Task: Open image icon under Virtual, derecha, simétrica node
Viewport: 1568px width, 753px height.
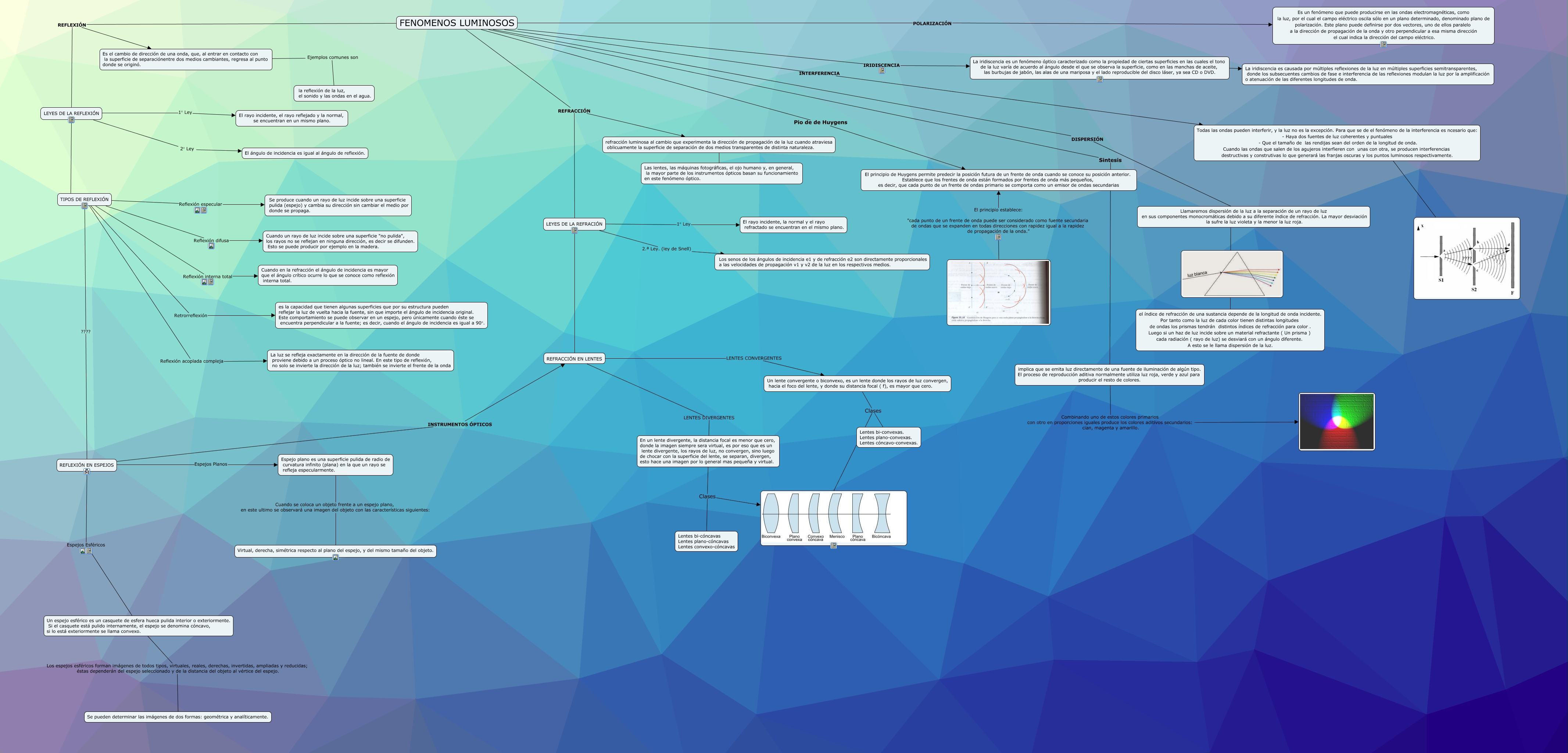Action: [335, 557]
